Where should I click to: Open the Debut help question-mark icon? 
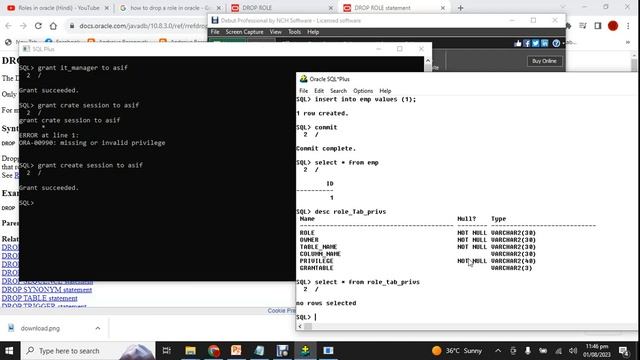[556, 43]
